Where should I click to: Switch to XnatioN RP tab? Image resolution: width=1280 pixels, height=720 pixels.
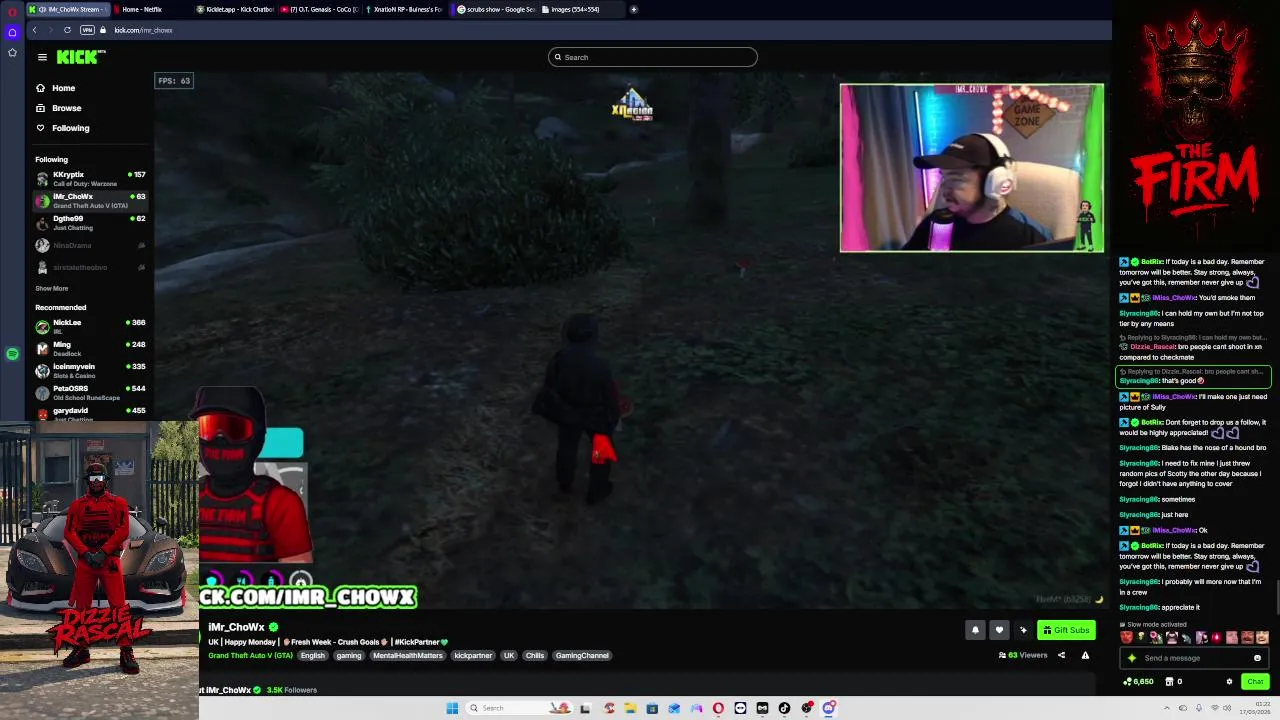(405, 9)
